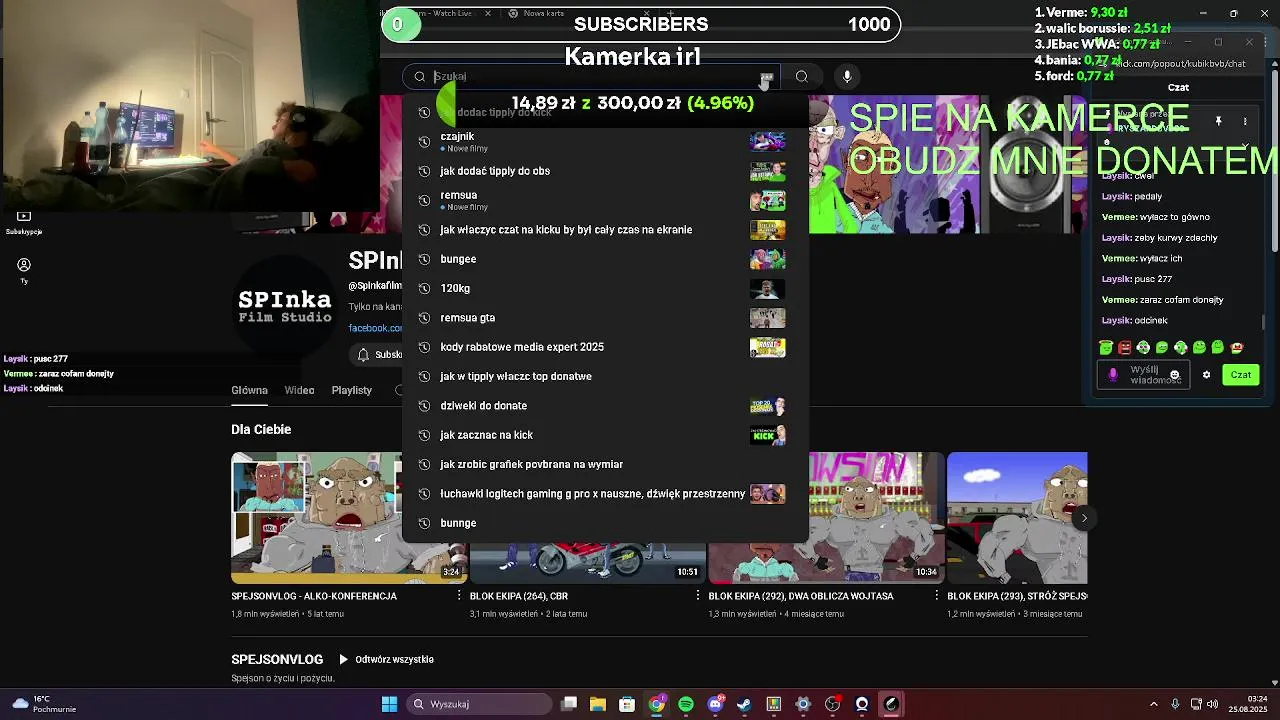Open Discord from the taskbar

[715, 704]
